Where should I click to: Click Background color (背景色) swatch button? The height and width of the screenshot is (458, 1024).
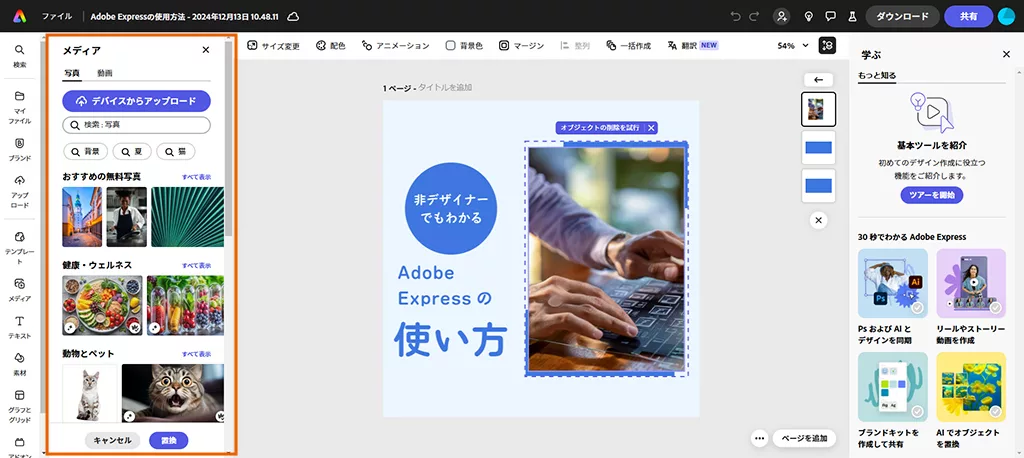[x=464, y=46]
